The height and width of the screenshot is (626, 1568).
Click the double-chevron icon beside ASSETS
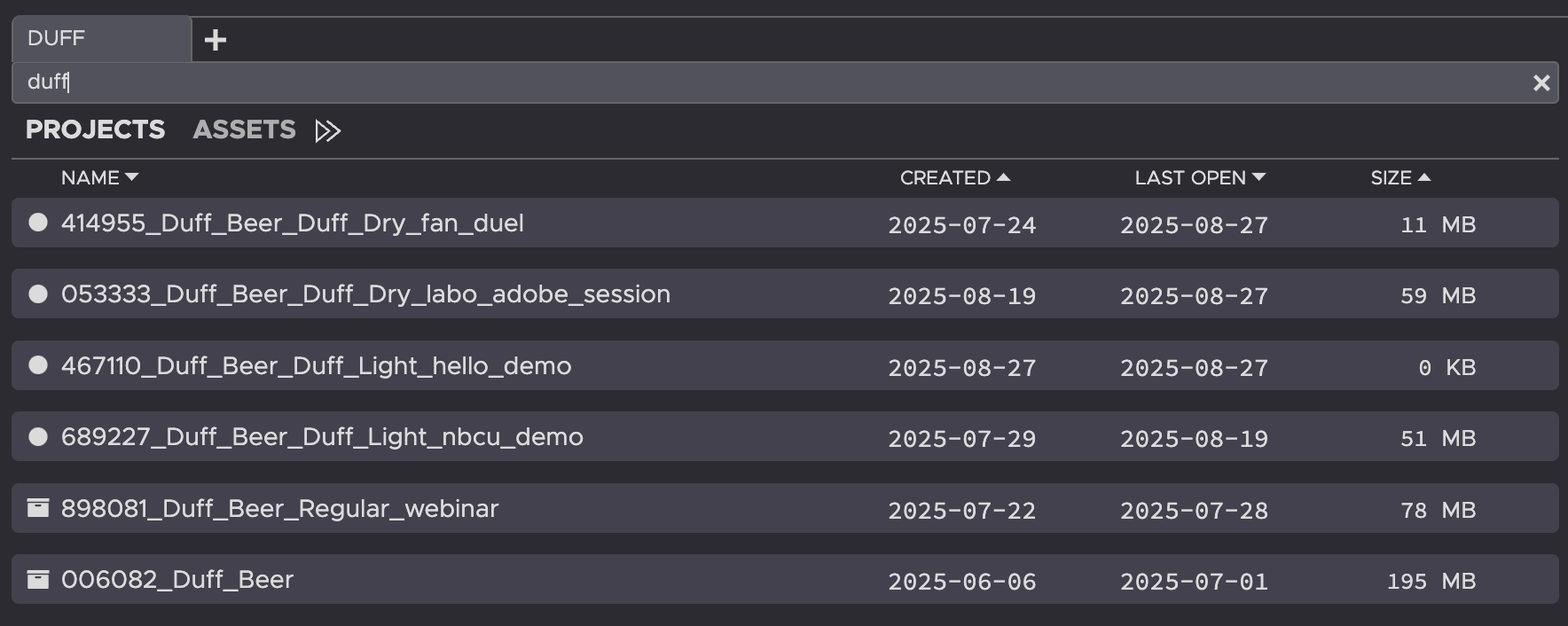tap(327, 131)
